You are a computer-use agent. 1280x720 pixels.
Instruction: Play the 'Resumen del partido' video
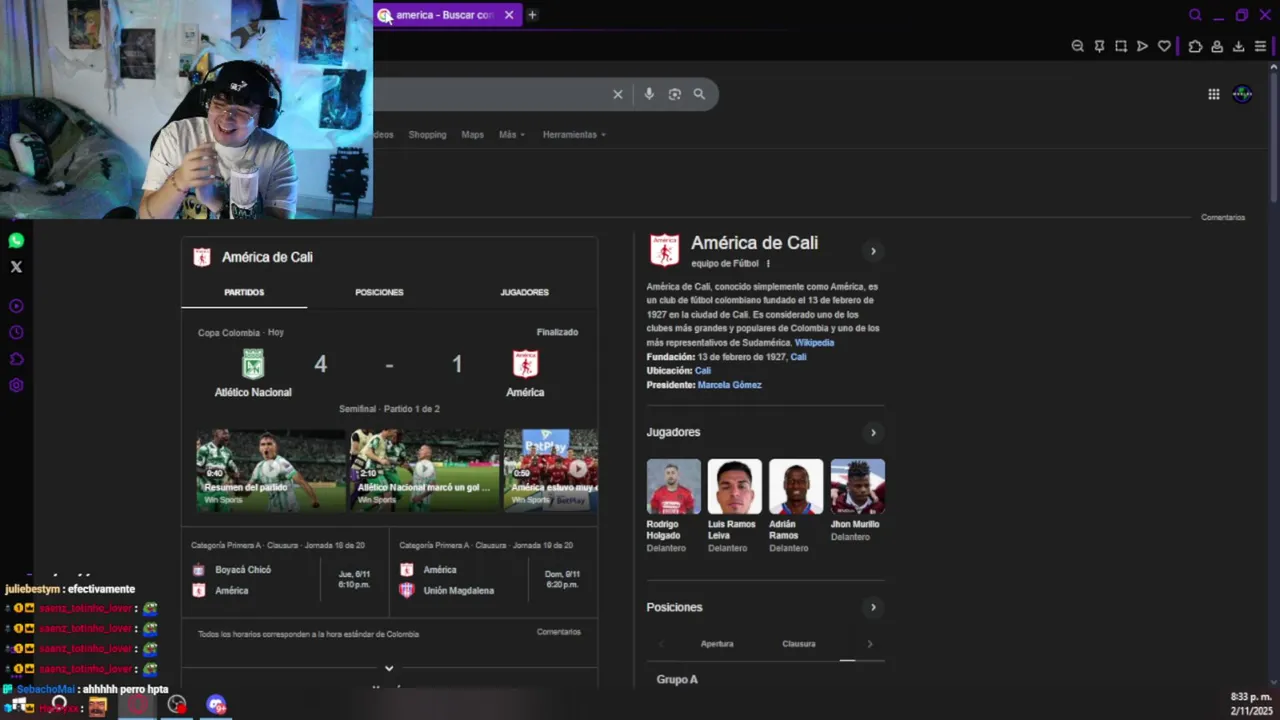pyautogui.click(x=271, y=470)
